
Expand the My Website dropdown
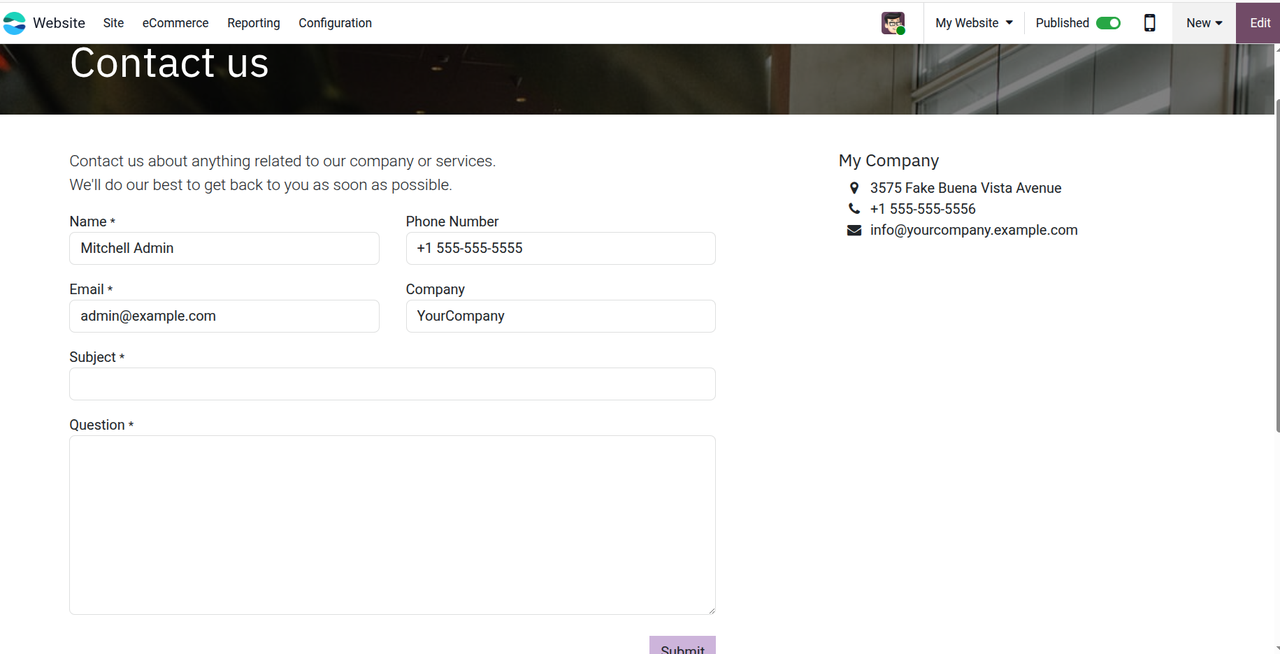[973, 23]
